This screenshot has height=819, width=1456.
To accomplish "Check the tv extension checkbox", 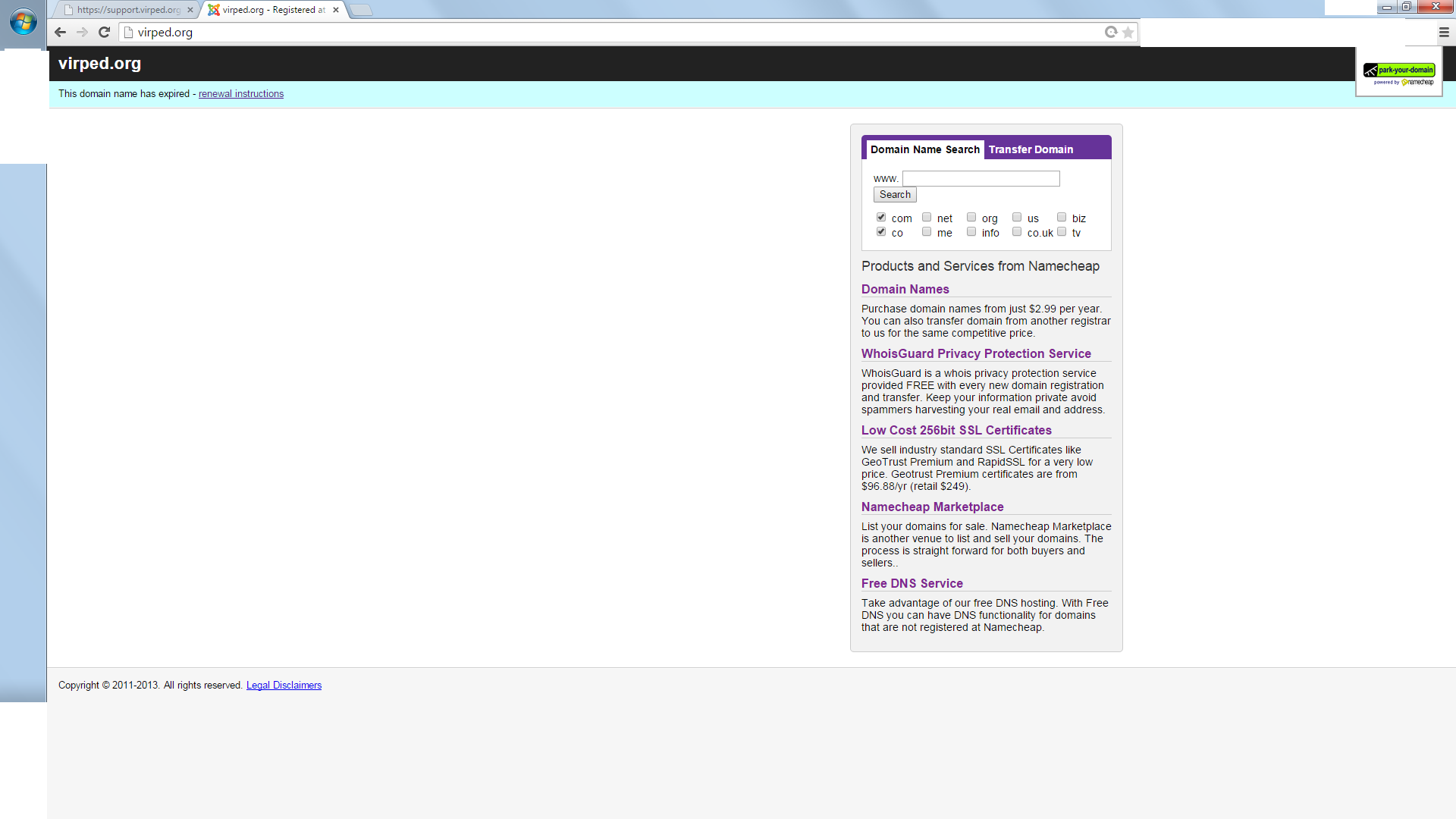I will (1062, 232).
